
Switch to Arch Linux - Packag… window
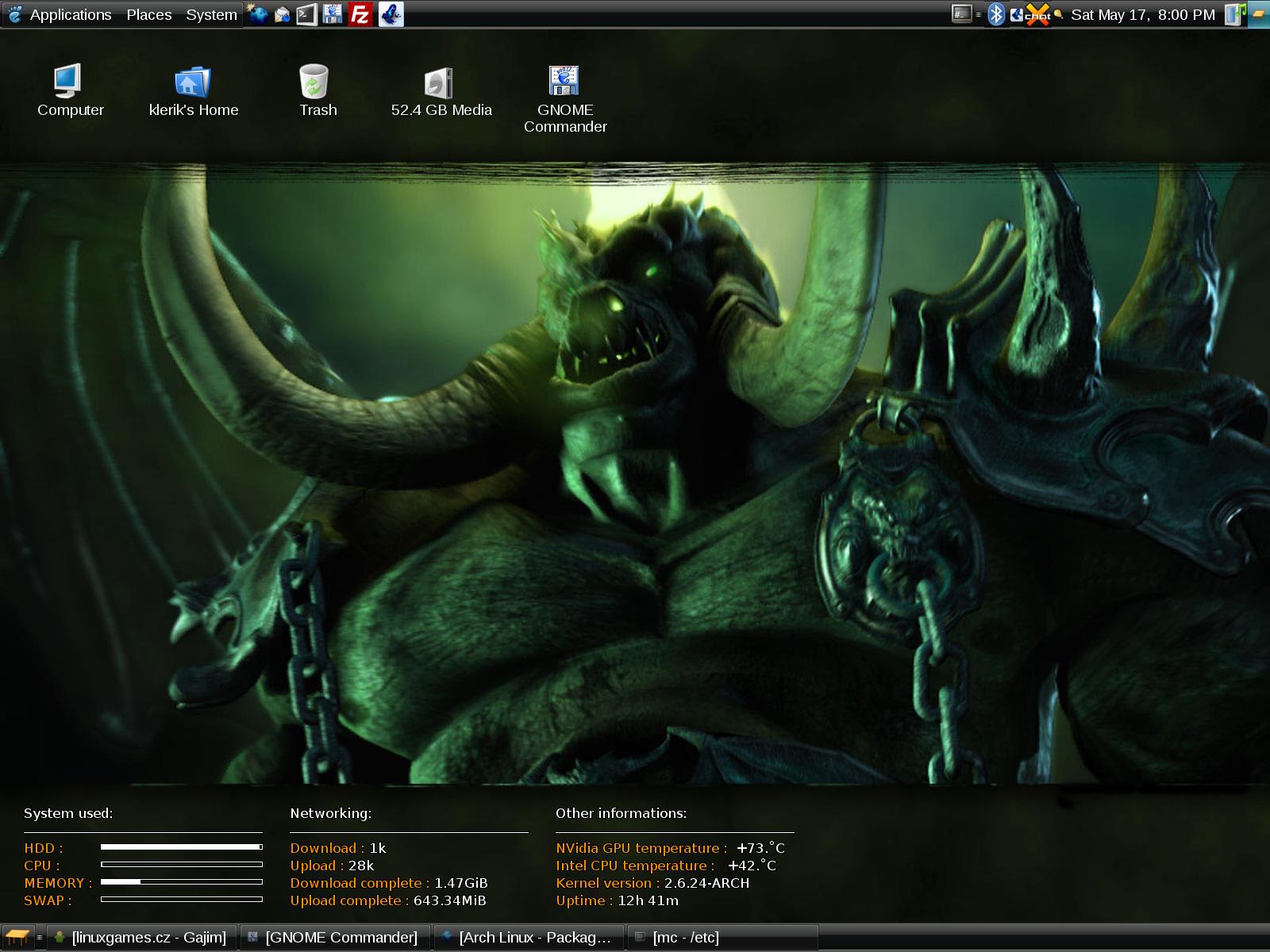[x=529, y=937]
